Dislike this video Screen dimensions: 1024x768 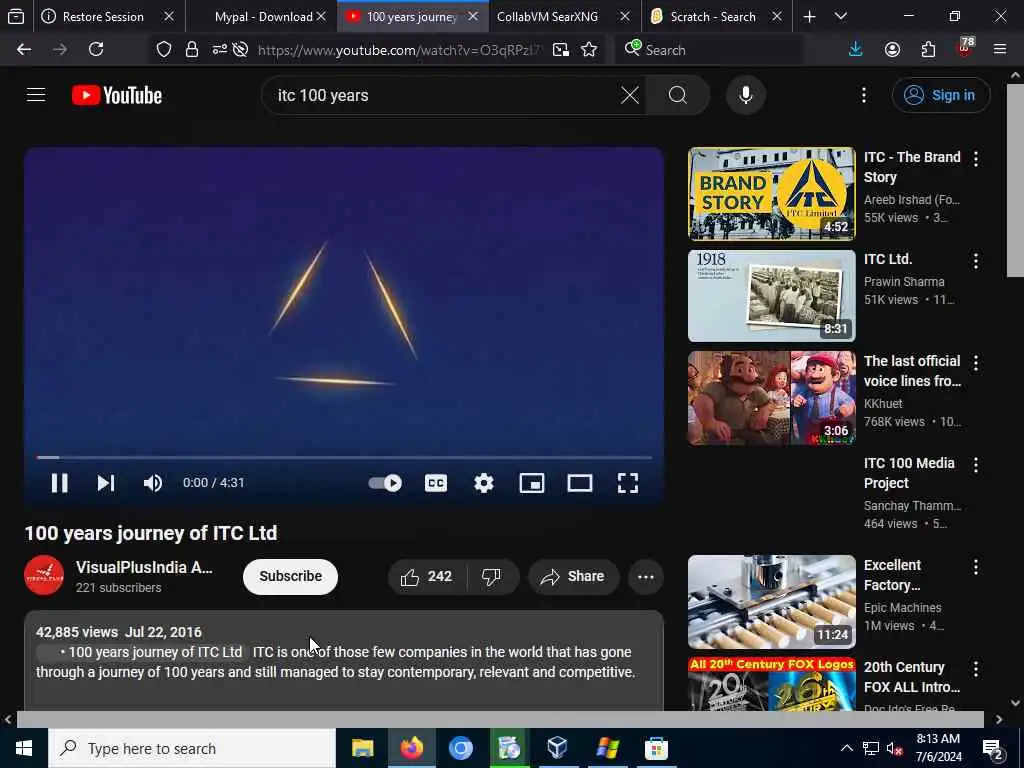491,577
